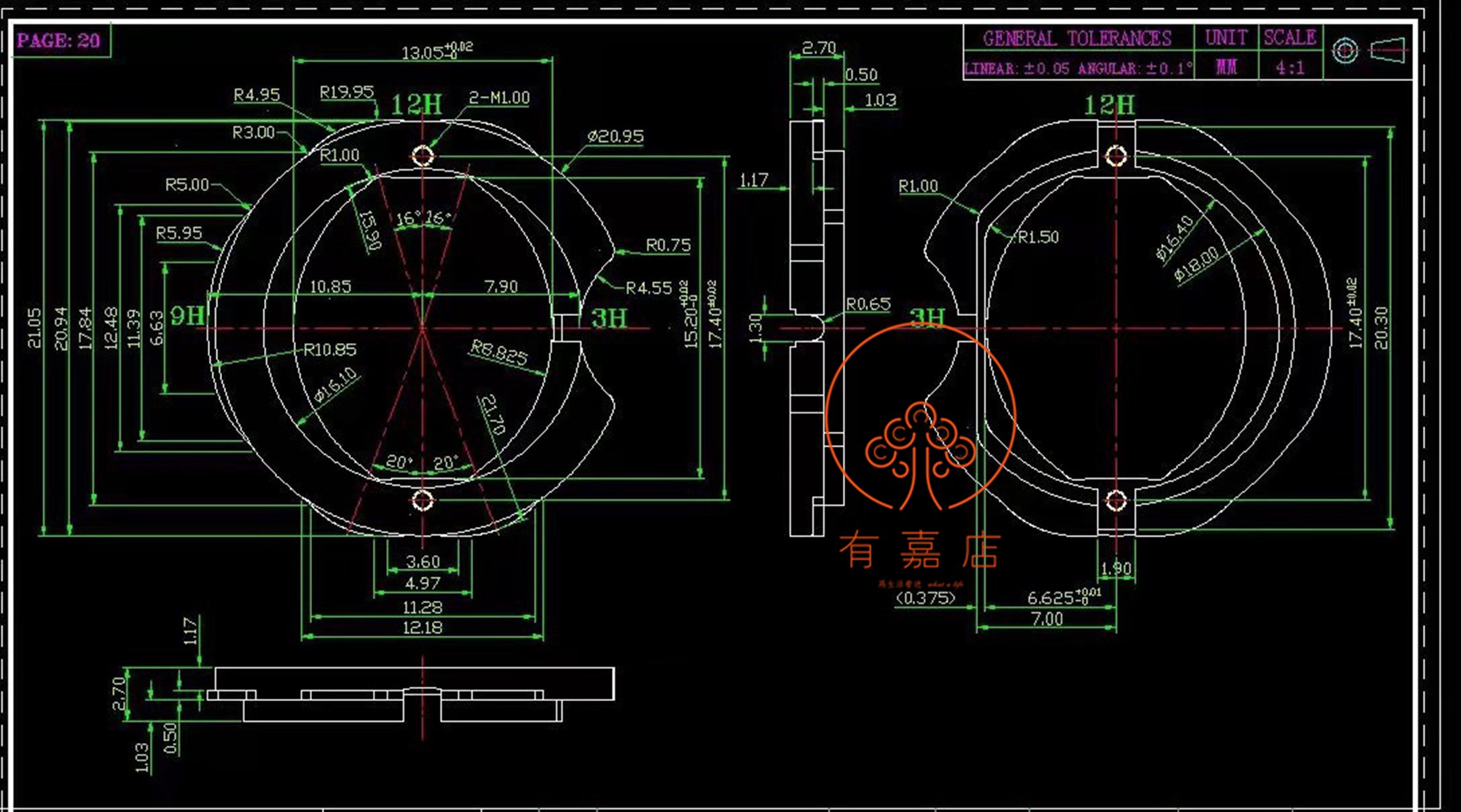This screenshot has height=812, width=1461.
Task: Select the bottom screw hole in left view
Action: click(x=422, y=501)
